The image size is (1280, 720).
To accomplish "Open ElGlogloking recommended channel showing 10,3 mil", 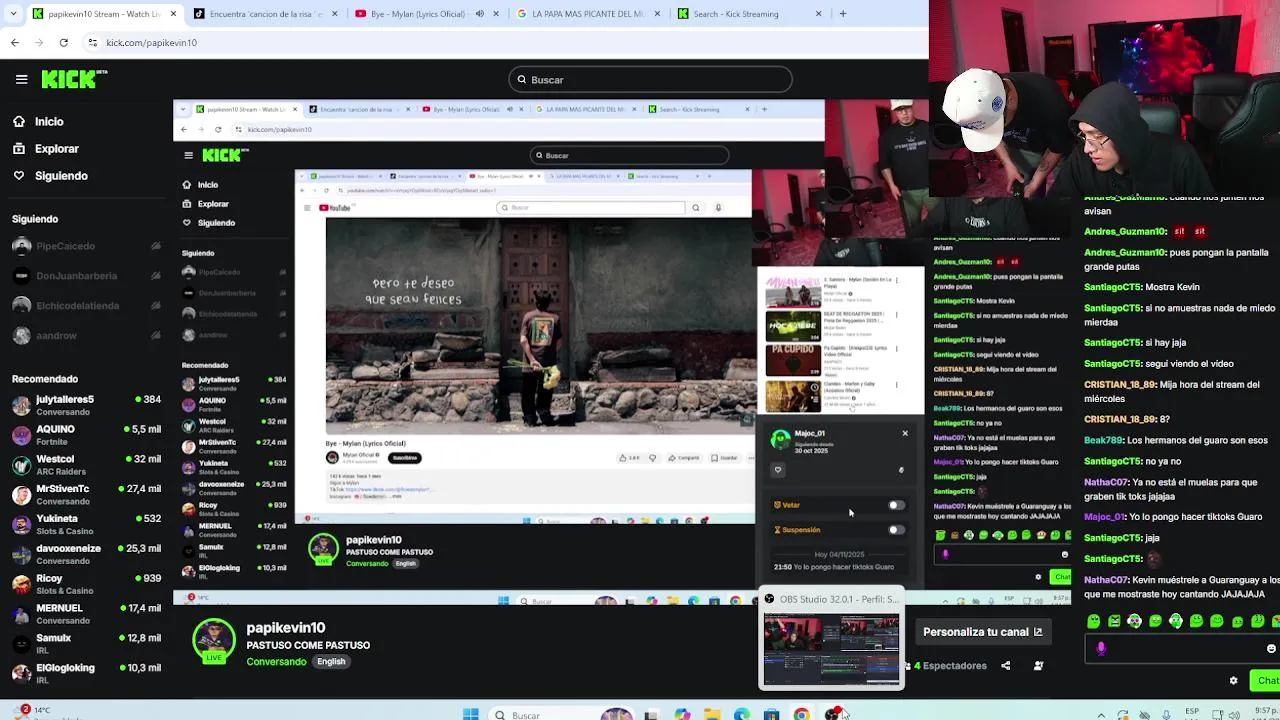I will [85, 673].
